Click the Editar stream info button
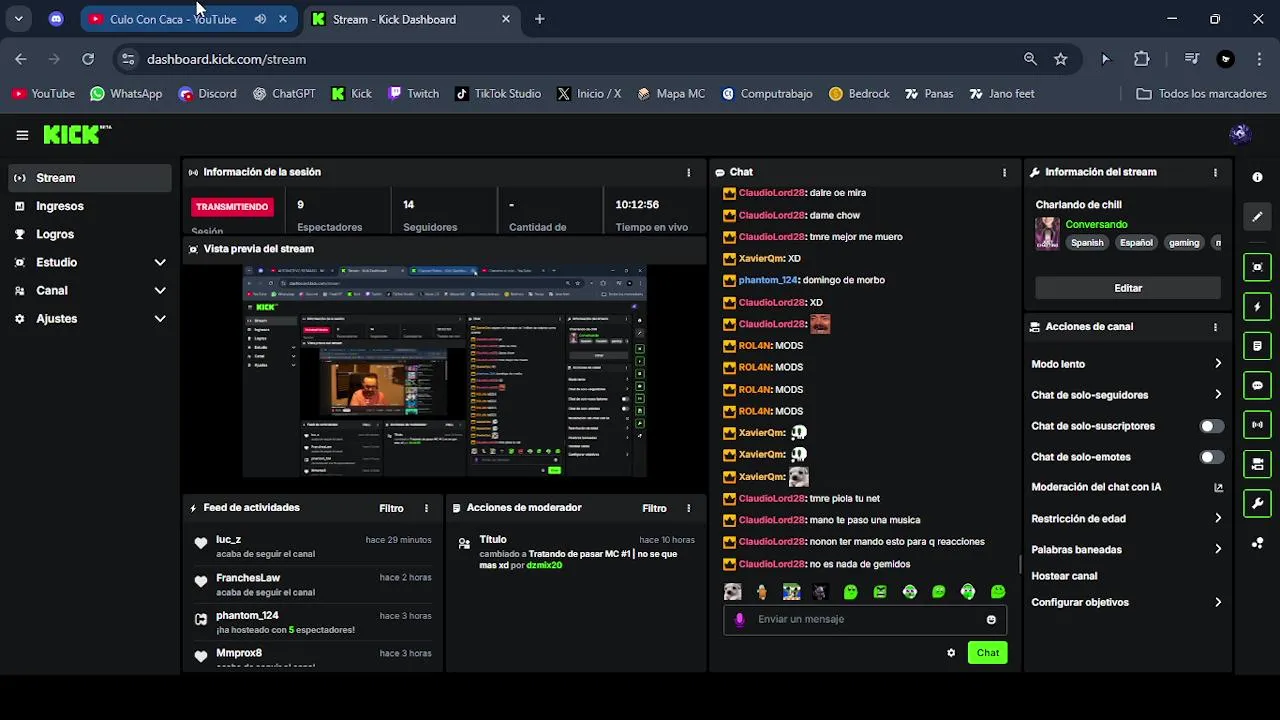Viewport: 1280px width, 720px height. (x=1128, y=288)
